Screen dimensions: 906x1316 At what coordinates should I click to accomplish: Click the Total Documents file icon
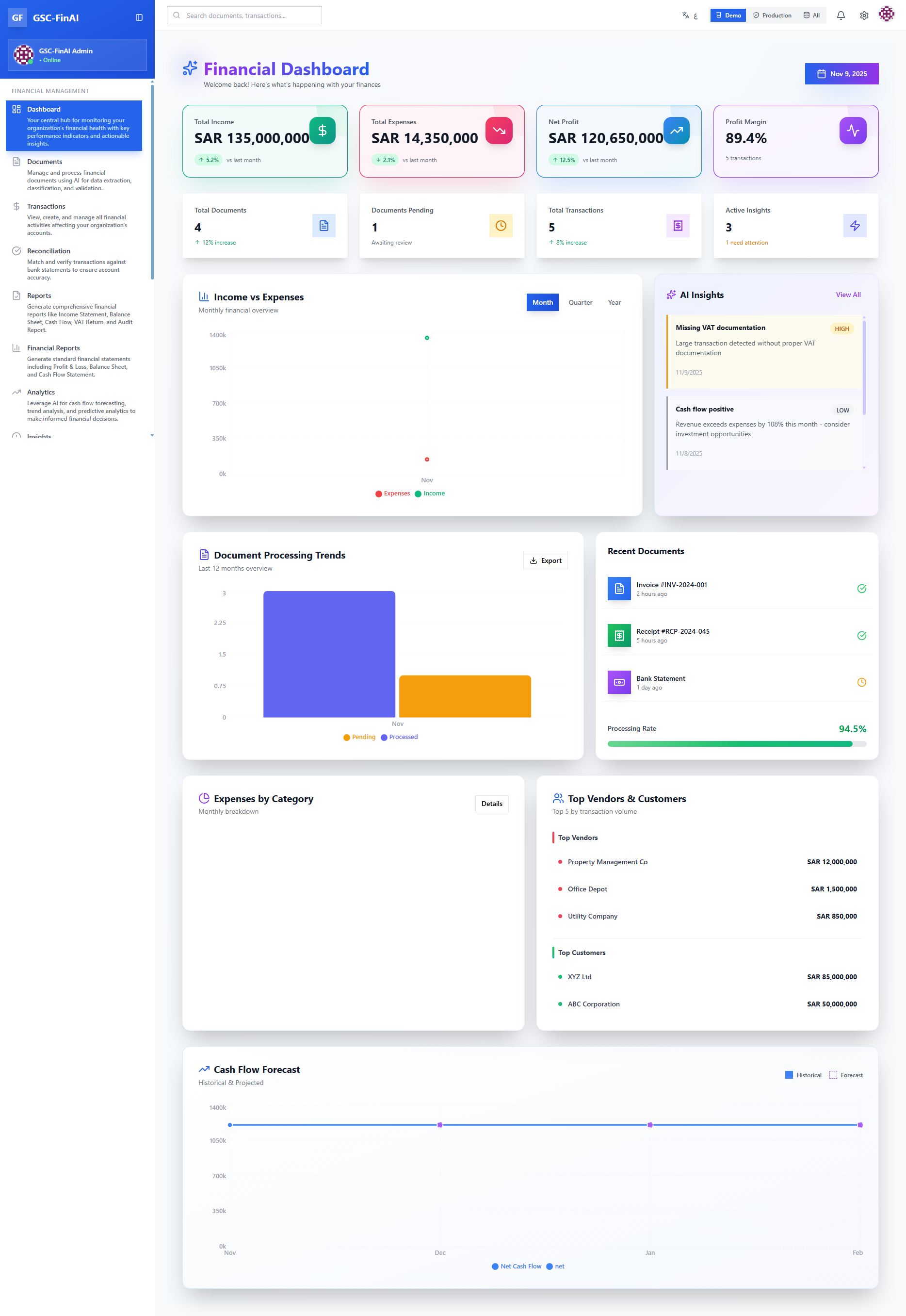point(324,226)
